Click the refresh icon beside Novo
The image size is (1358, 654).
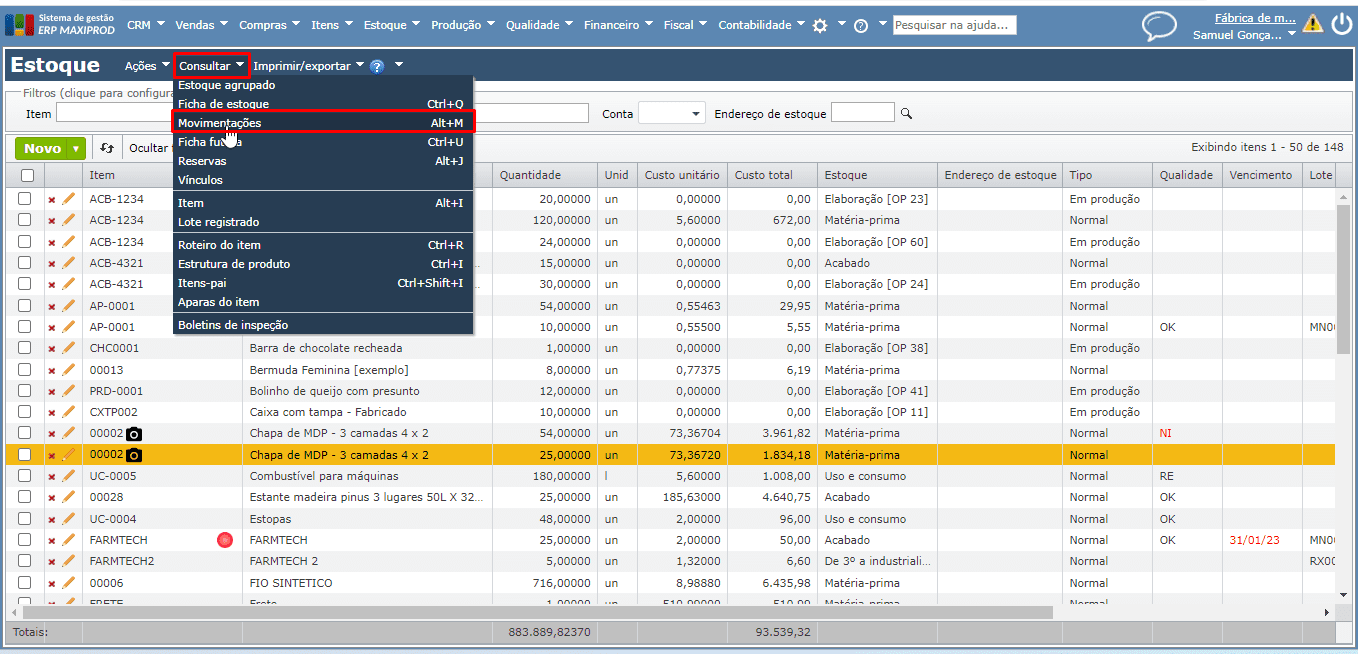click(x=107, y=148)
